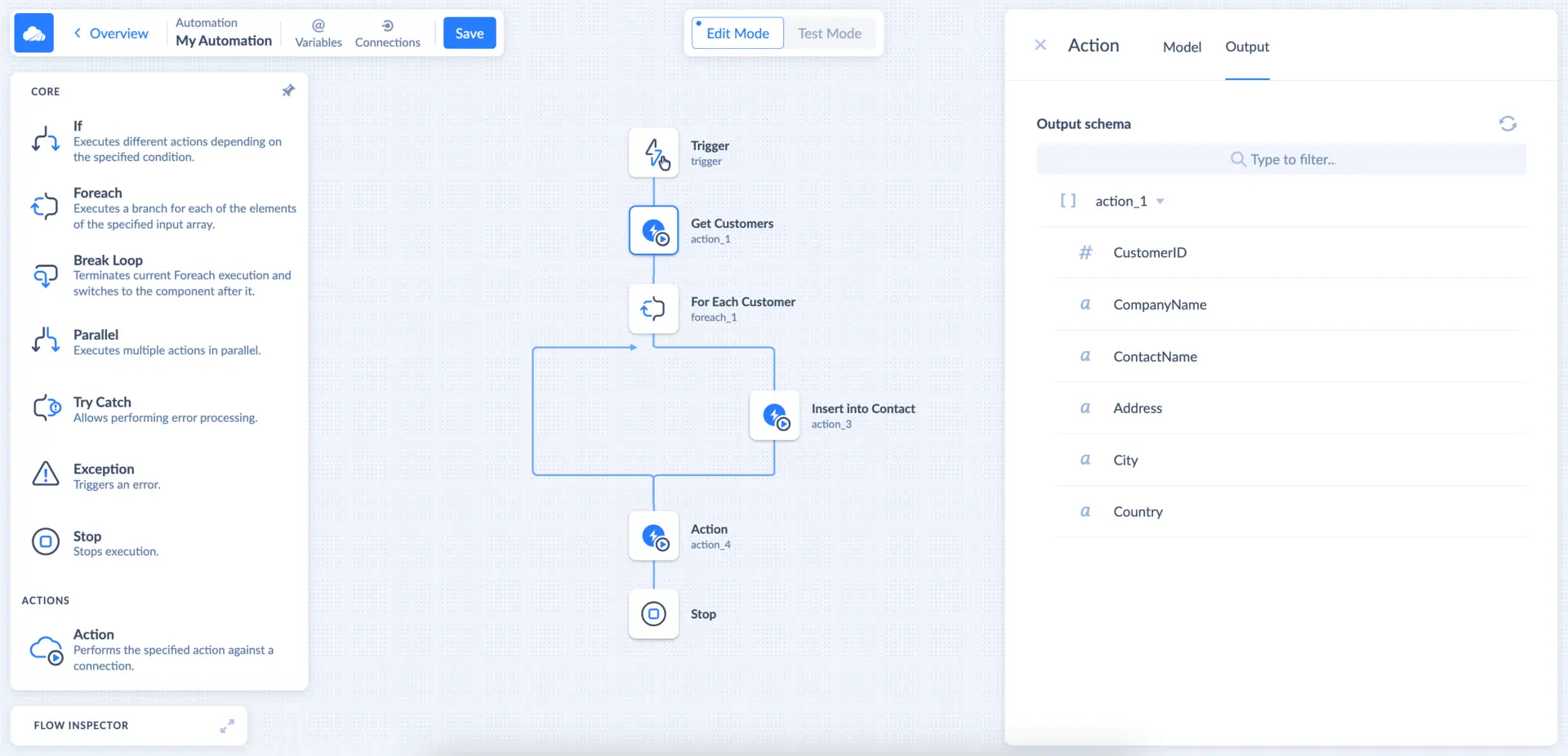Click the Foreach description text
This screenshot has height=756, width=1568.
point(185,216)
